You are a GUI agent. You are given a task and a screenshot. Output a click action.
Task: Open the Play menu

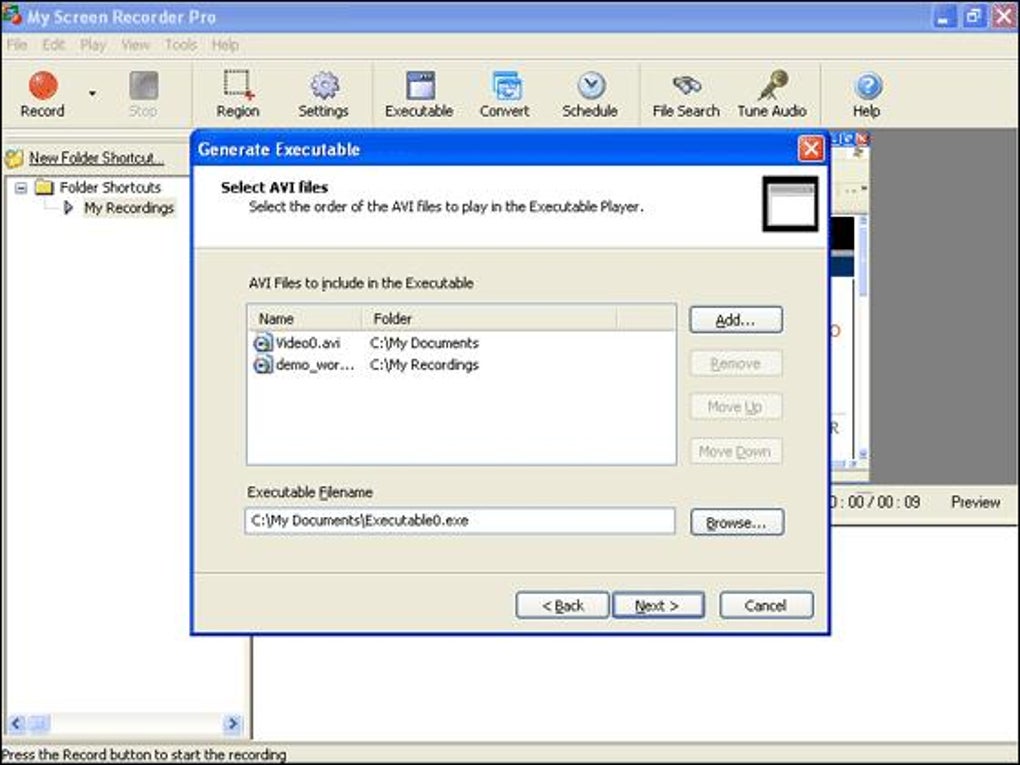tap(93, 44)
